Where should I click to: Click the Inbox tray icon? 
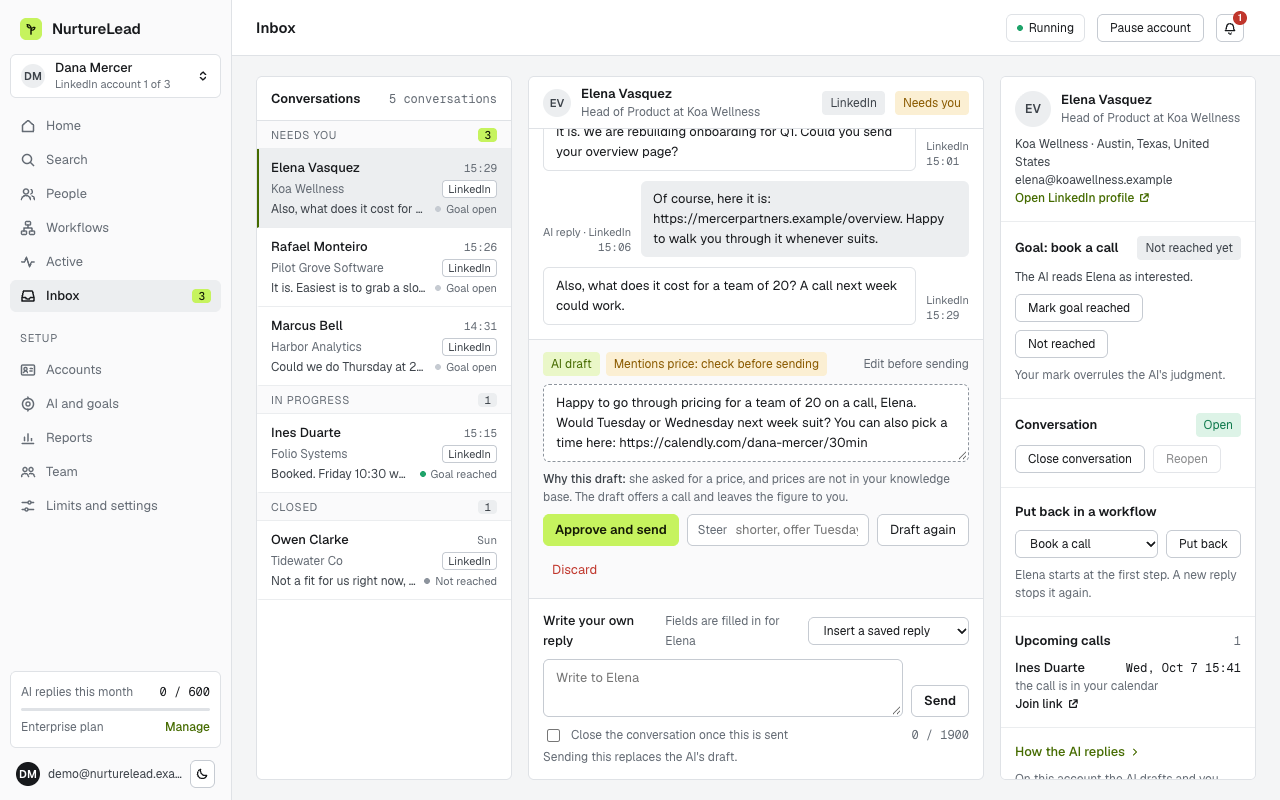pyautogui.click(x=28, y=296)
